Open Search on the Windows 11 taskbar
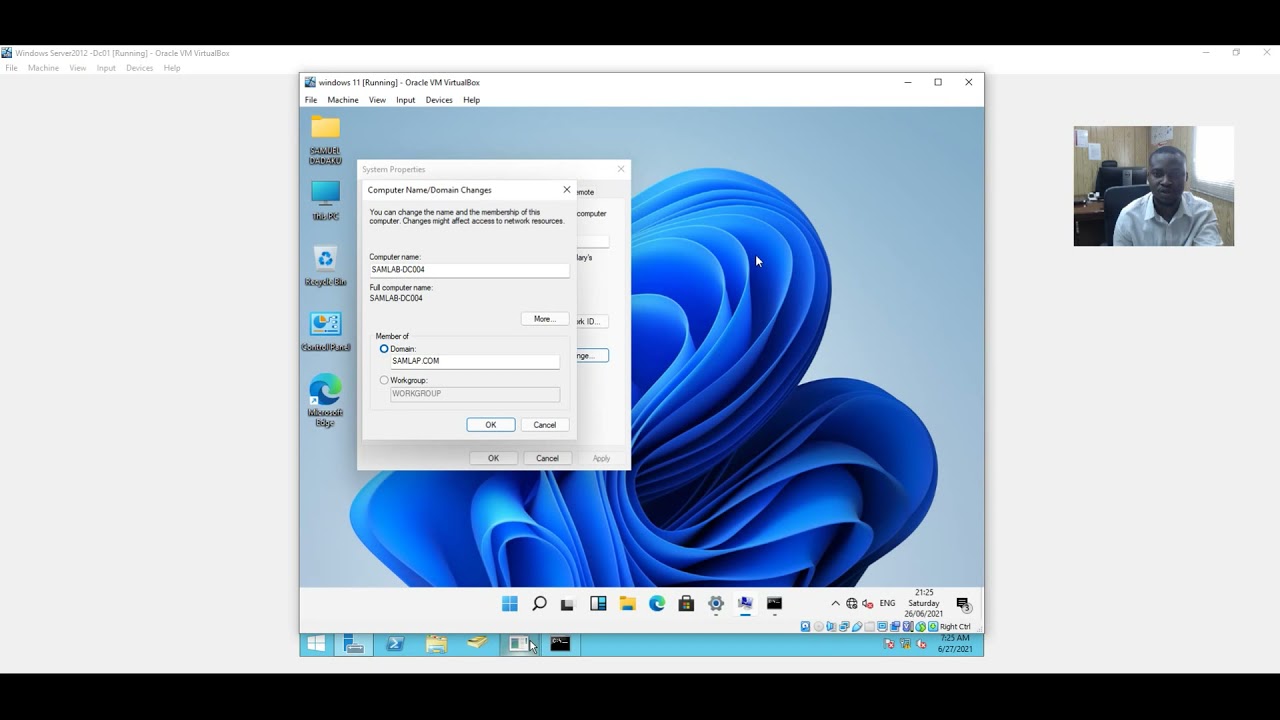The height and width of the screenshot is (720, 1280). click(x=539, y=603)
